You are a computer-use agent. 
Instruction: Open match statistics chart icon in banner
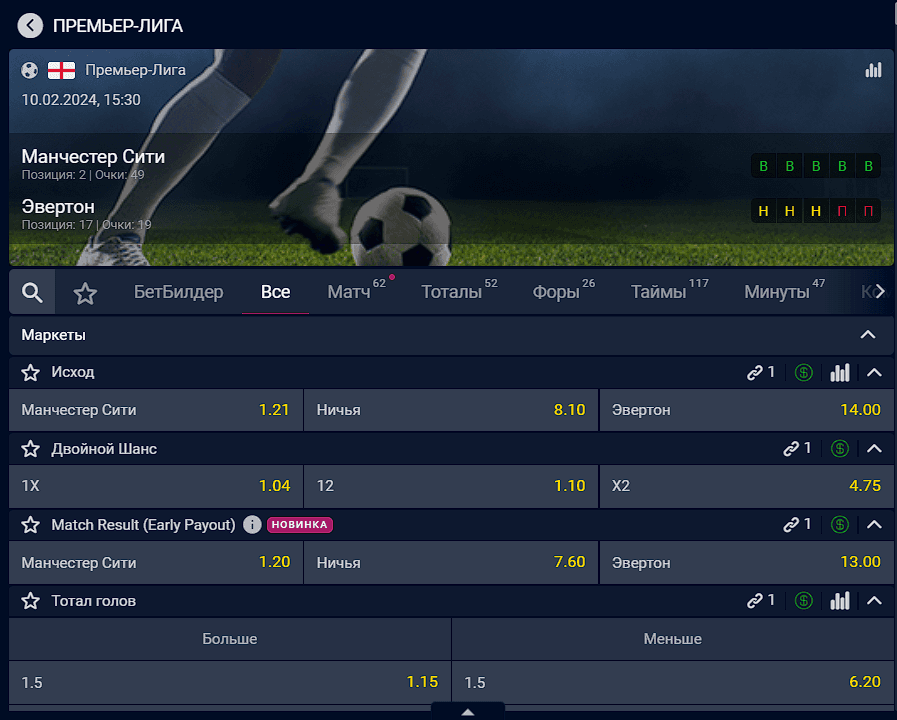point(873,70)
